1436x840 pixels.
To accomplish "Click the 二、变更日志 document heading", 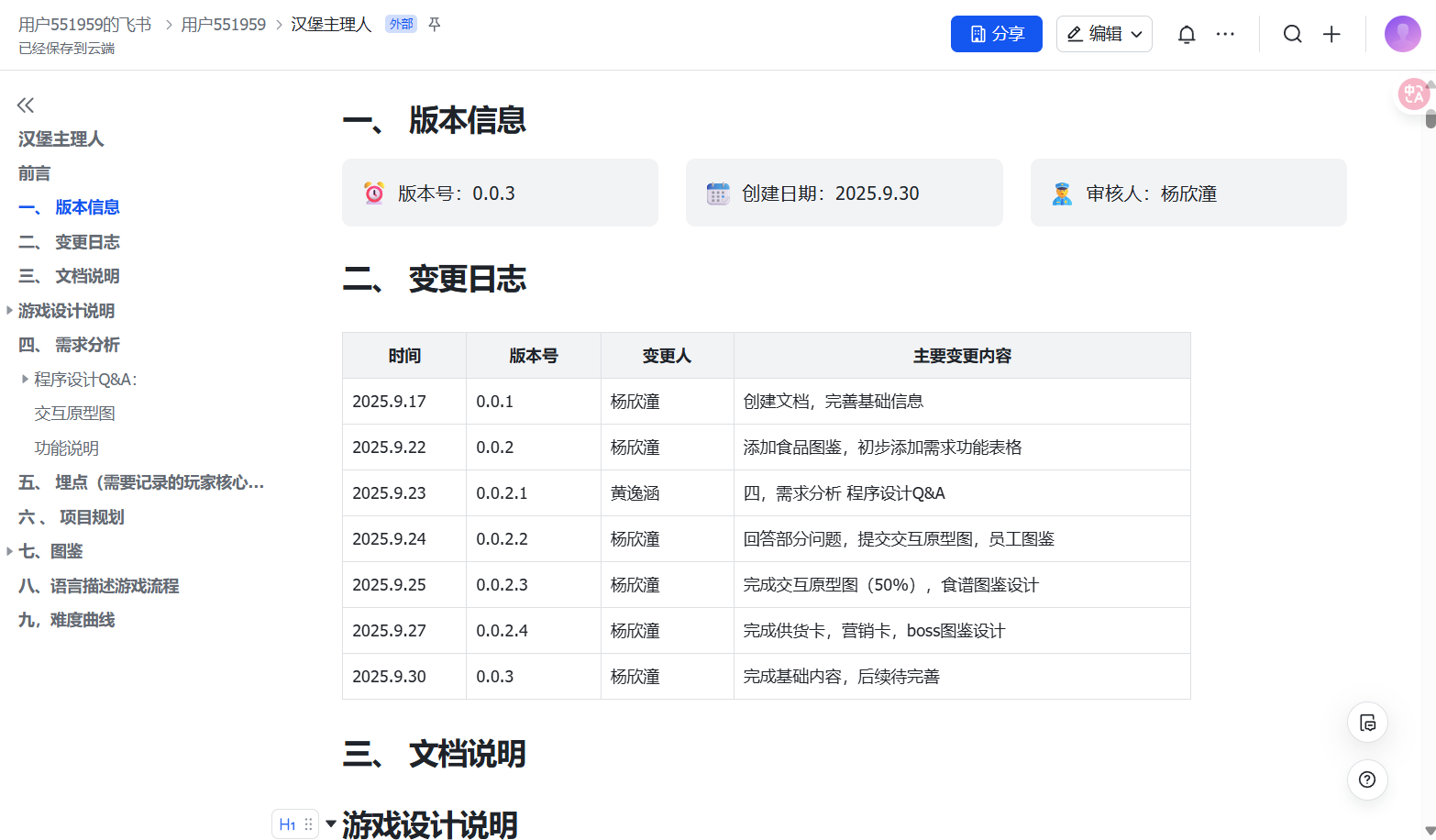I will pyautogui.click(x=435, y=279).
